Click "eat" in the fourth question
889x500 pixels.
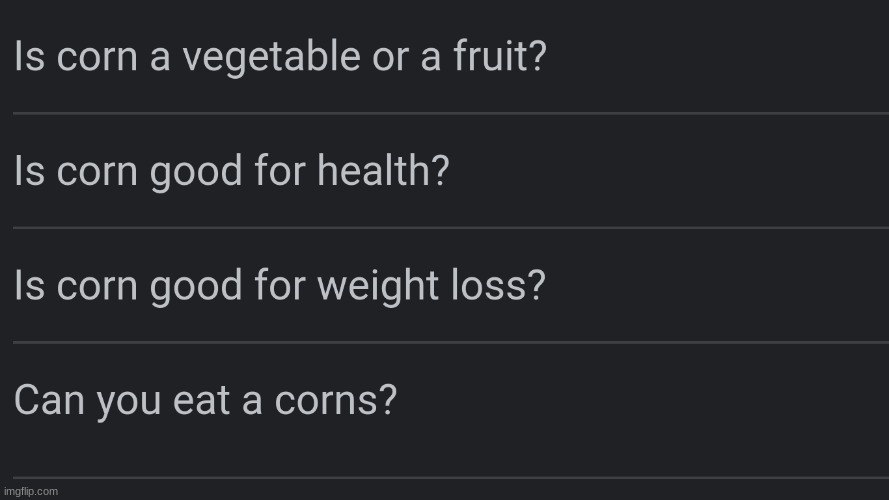201,401
